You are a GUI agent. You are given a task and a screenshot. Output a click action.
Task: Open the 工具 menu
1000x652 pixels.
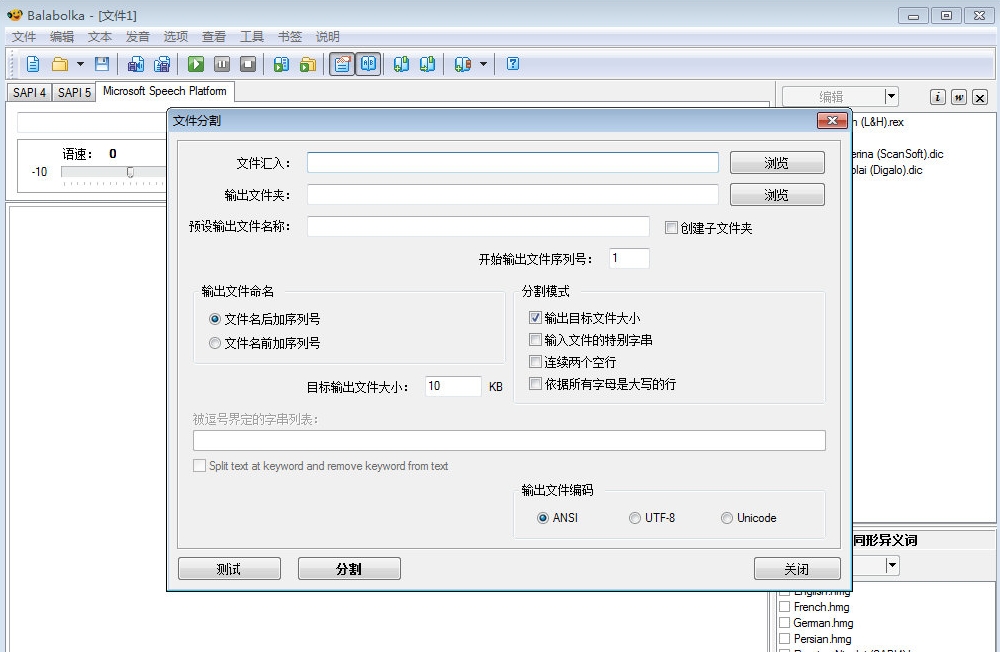tap(251, 36)
